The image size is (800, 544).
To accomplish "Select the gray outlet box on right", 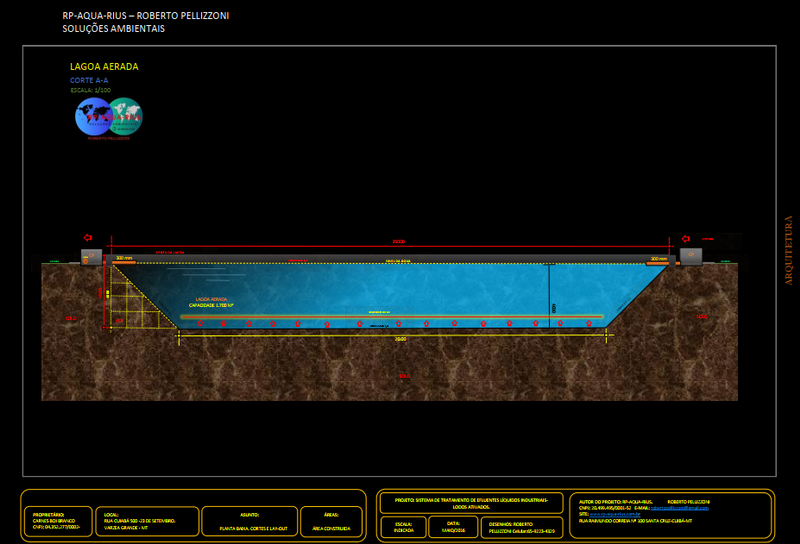I will [x=690, y=257].
